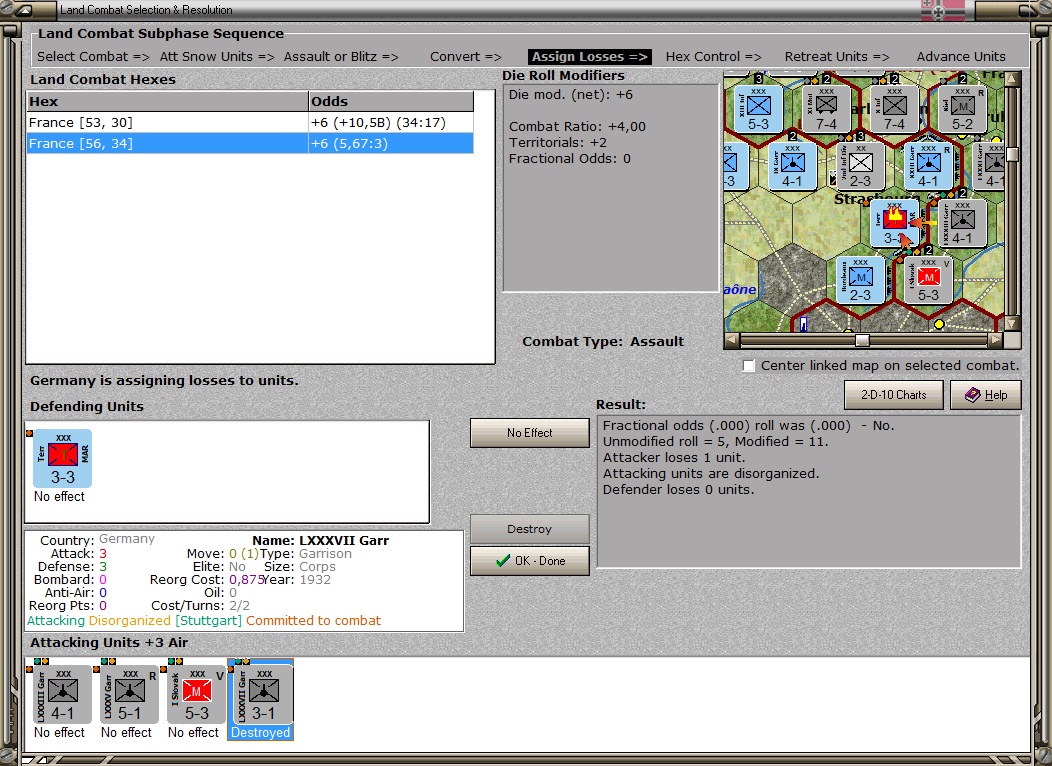This screenshot has width=1052, height=766.
Task: Click the map vertical scrollbar thumb
Action: coord(1012,154)
